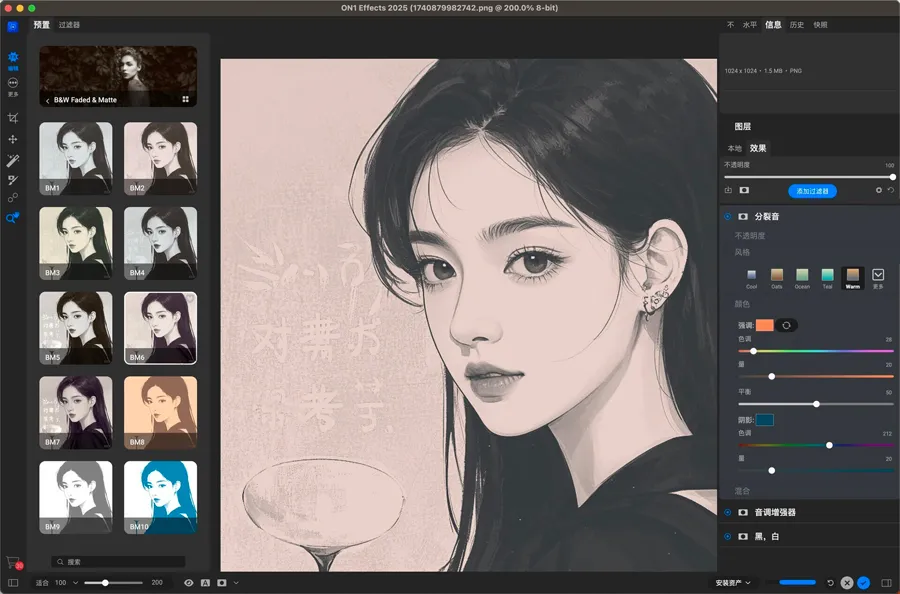Switch to the 过滤器 tab
Screen dimensions: 900x594
point(69,24)
